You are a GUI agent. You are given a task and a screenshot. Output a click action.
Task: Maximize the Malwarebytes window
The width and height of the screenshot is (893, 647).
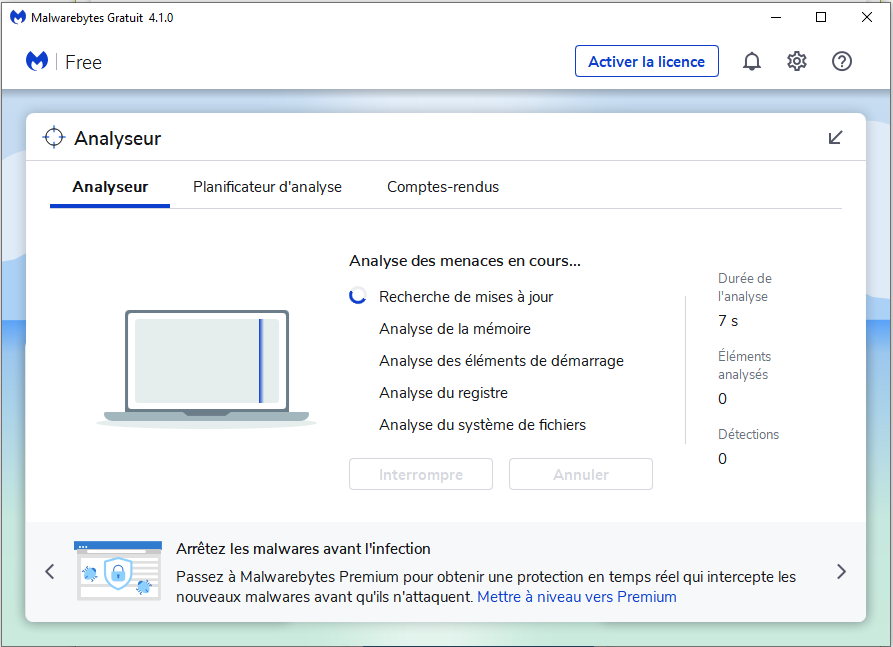pos(821,17)
